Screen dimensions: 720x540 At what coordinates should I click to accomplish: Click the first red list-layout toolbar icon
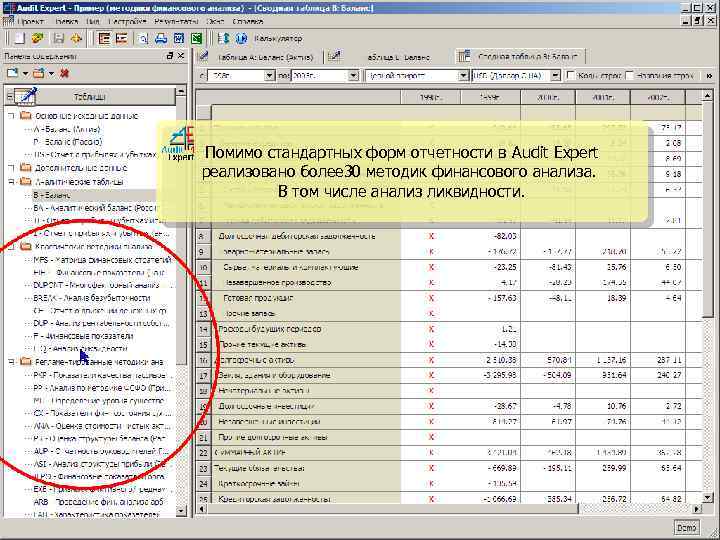click(x=105, y=39)
